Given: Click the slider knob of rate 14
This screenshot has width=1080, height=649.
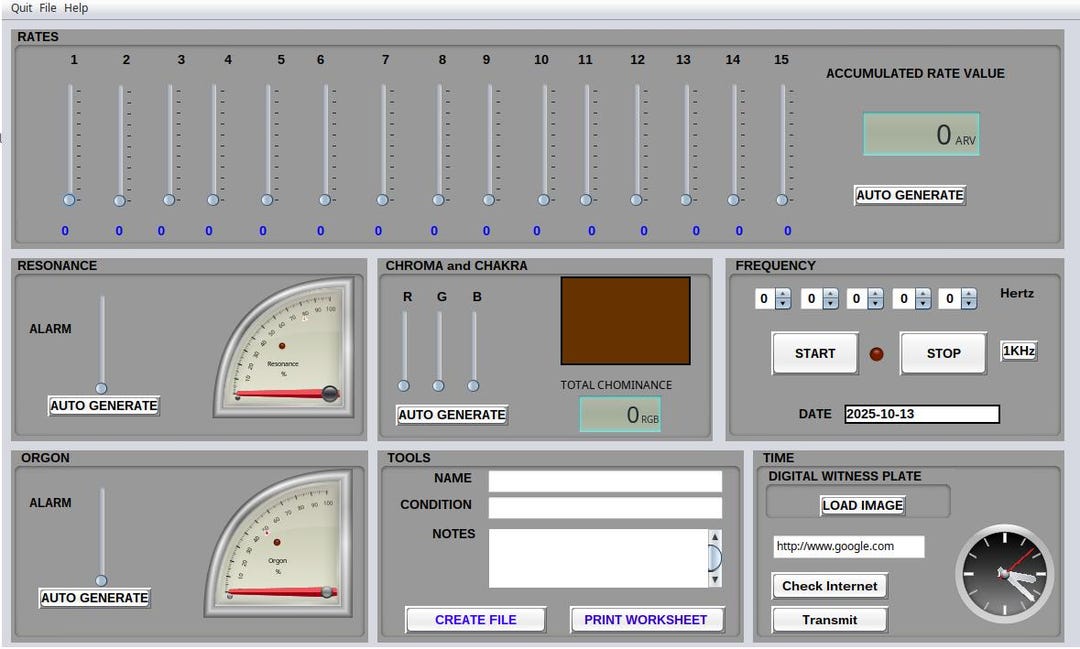Looking at the screenshot, I should coord(734,200).
